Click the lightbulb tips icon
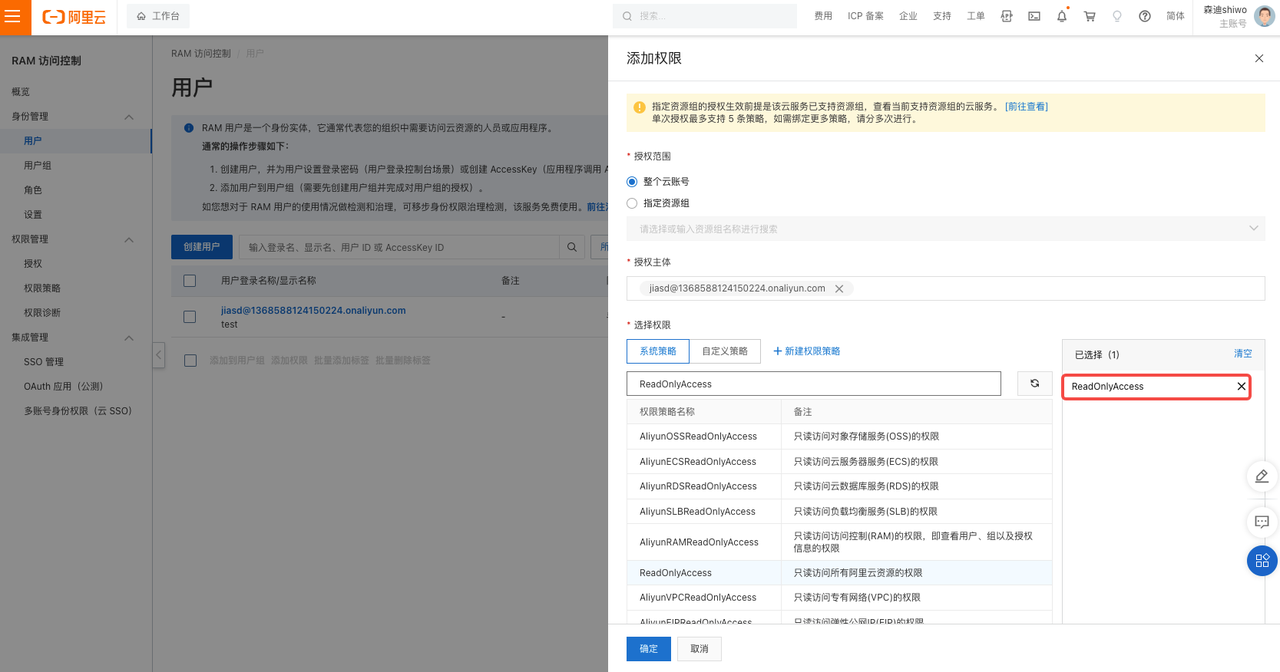 [x=1117, y=16]
